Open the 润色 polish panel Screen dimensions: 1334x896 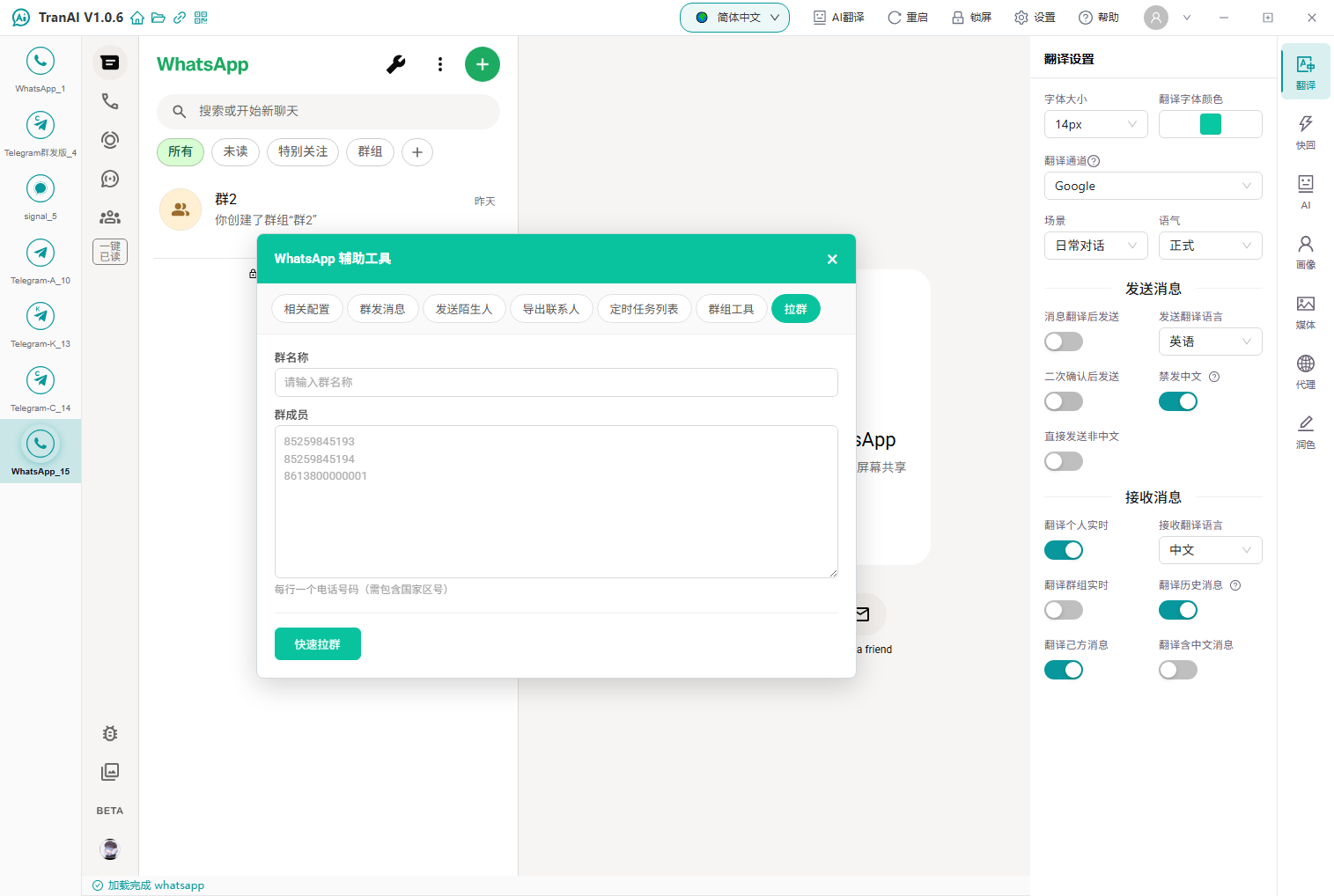click(1306, 431)
